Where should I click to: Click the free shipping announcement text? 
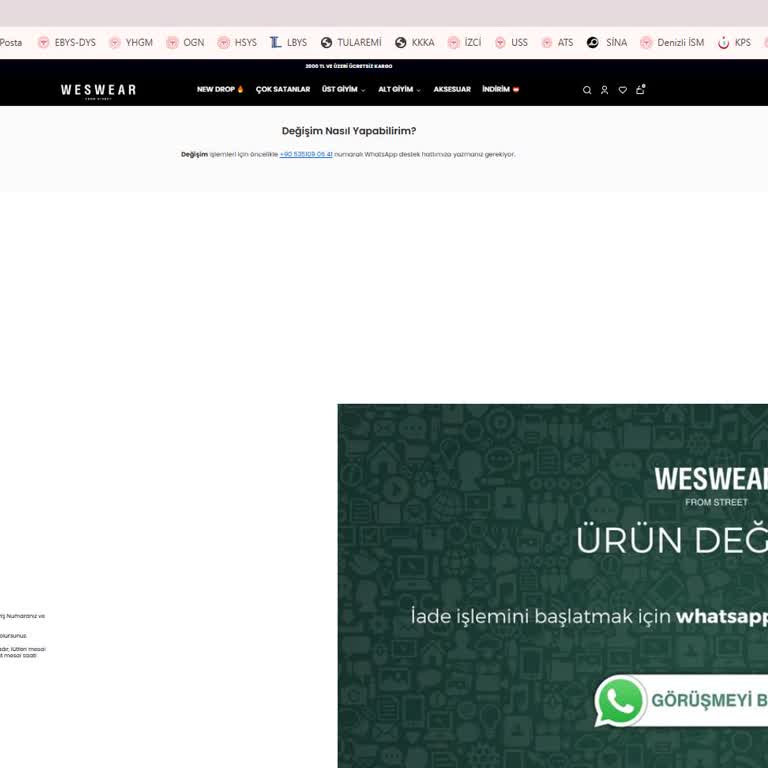pyautogui.click(x=349, y=66)
